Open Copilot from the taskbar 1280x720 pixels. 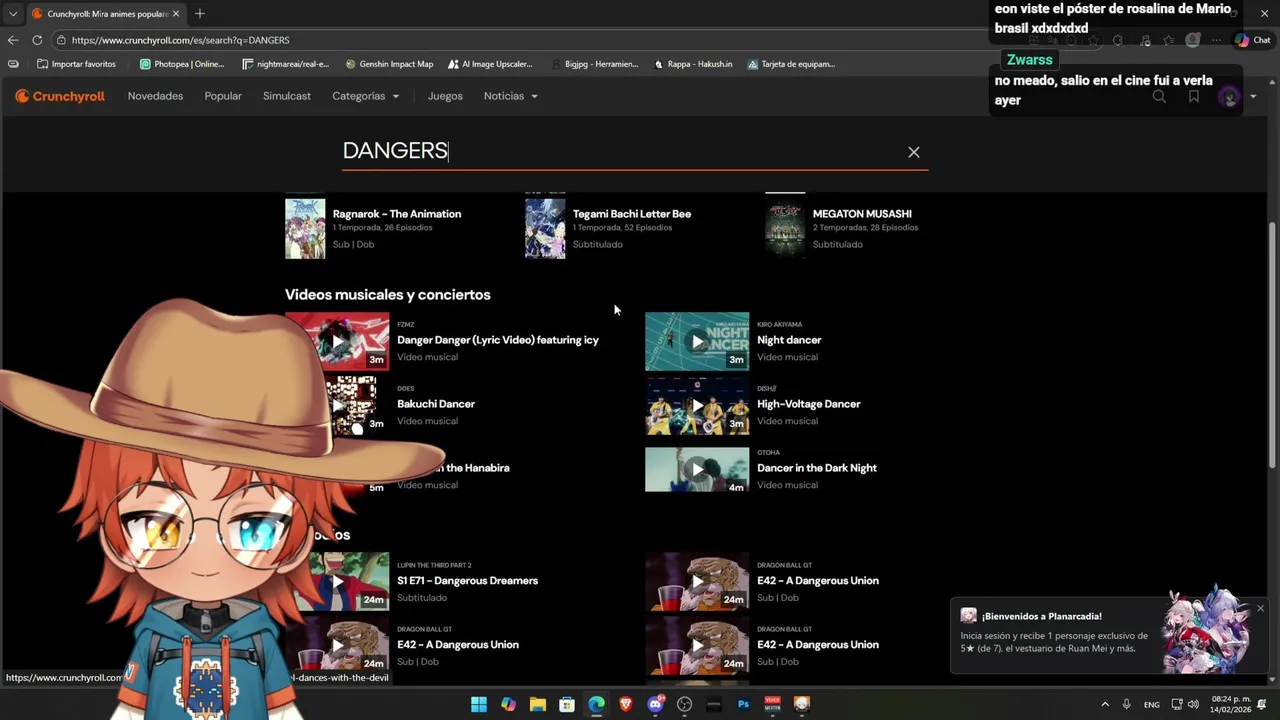(509, 704)
